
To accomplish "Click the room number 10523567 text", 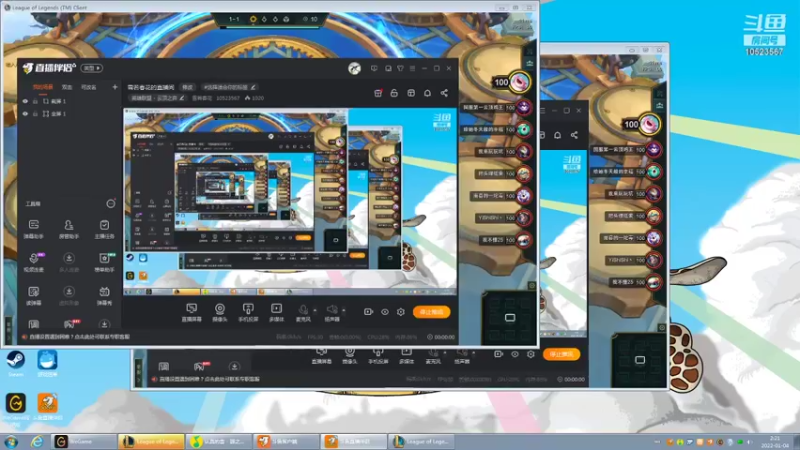I will (228, 98).
